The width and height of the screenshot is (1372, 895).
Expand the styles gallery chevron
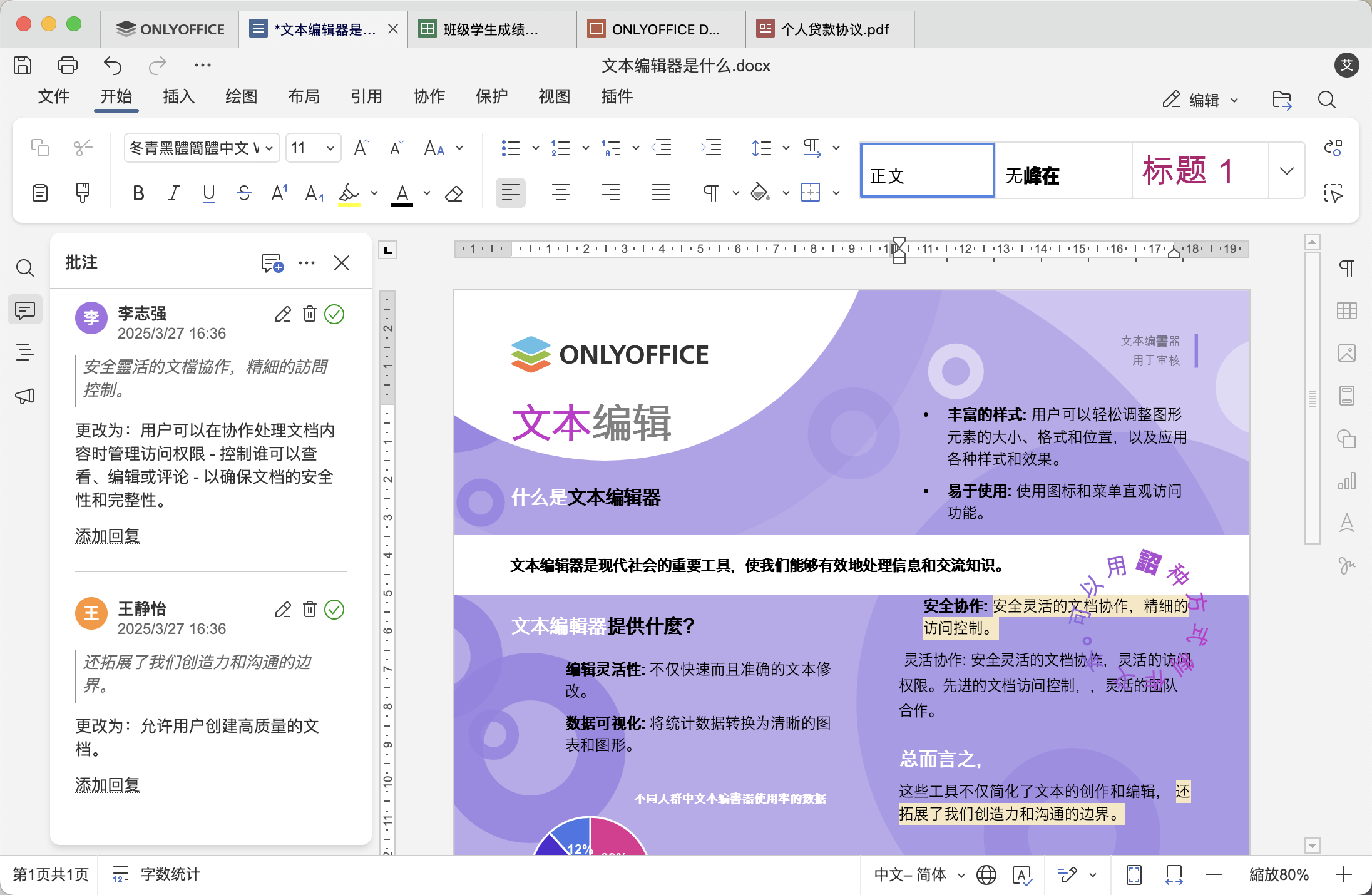(x=1286, y=170)
